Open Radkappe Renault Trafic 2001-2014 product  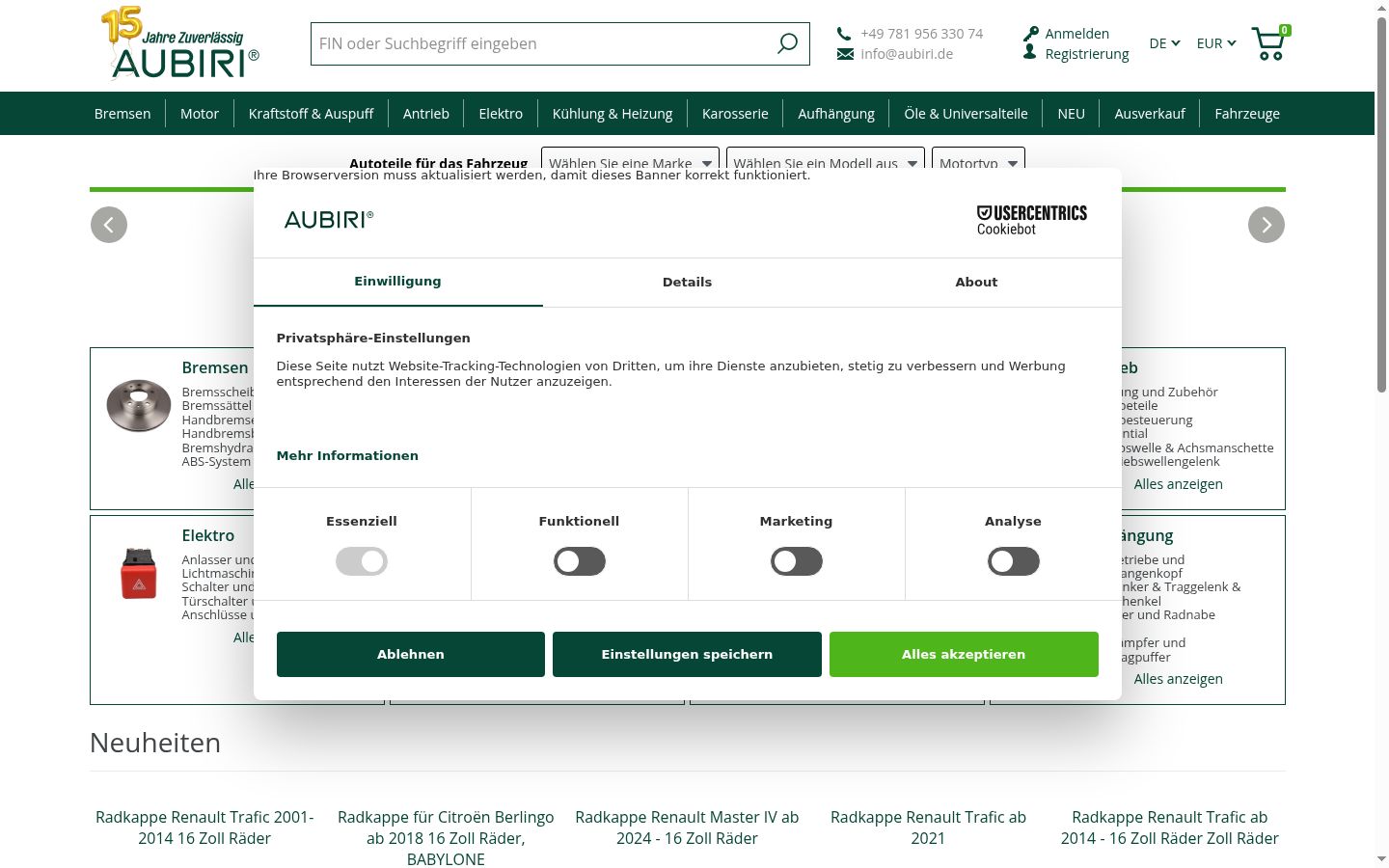[x=204, y=827]
